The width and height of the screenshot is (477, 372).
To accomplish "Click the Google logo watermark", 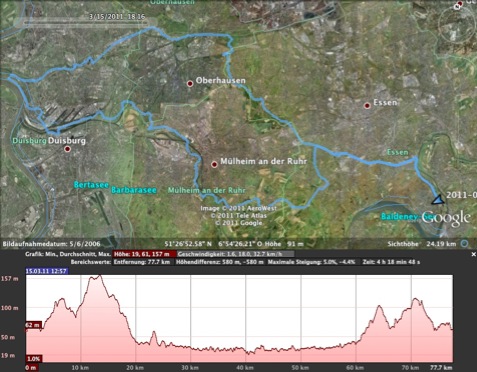I will [x=446, y=218].
